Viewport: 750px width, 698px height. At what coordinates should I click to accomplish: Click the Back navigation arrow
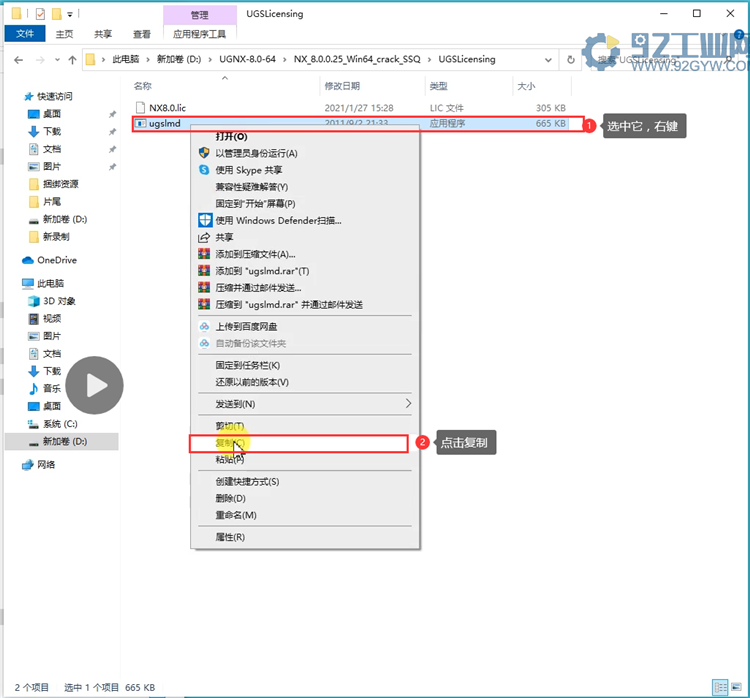tap(19, 60)
